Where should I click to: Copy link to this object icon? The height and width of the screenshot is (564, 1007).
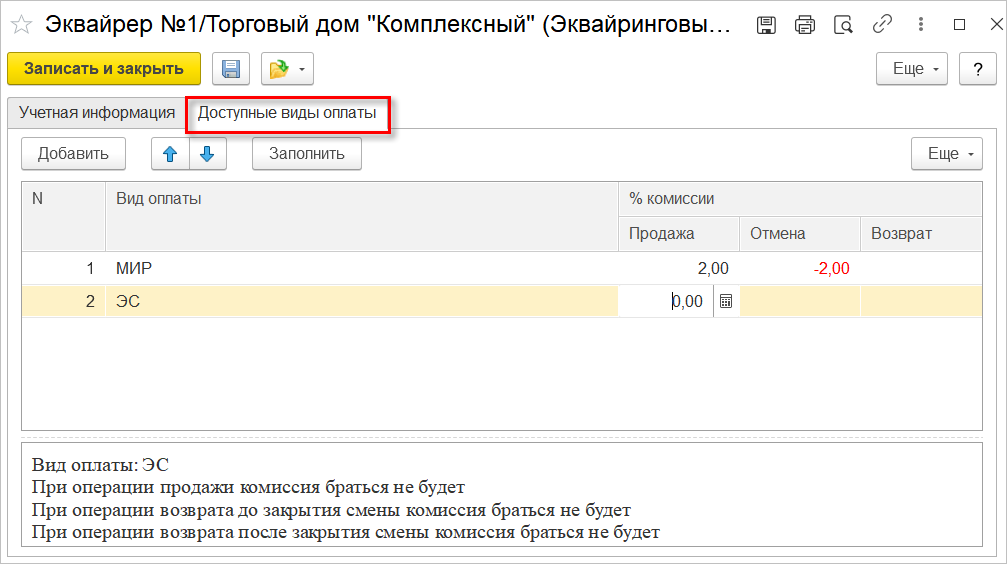[x=882, y=25]
